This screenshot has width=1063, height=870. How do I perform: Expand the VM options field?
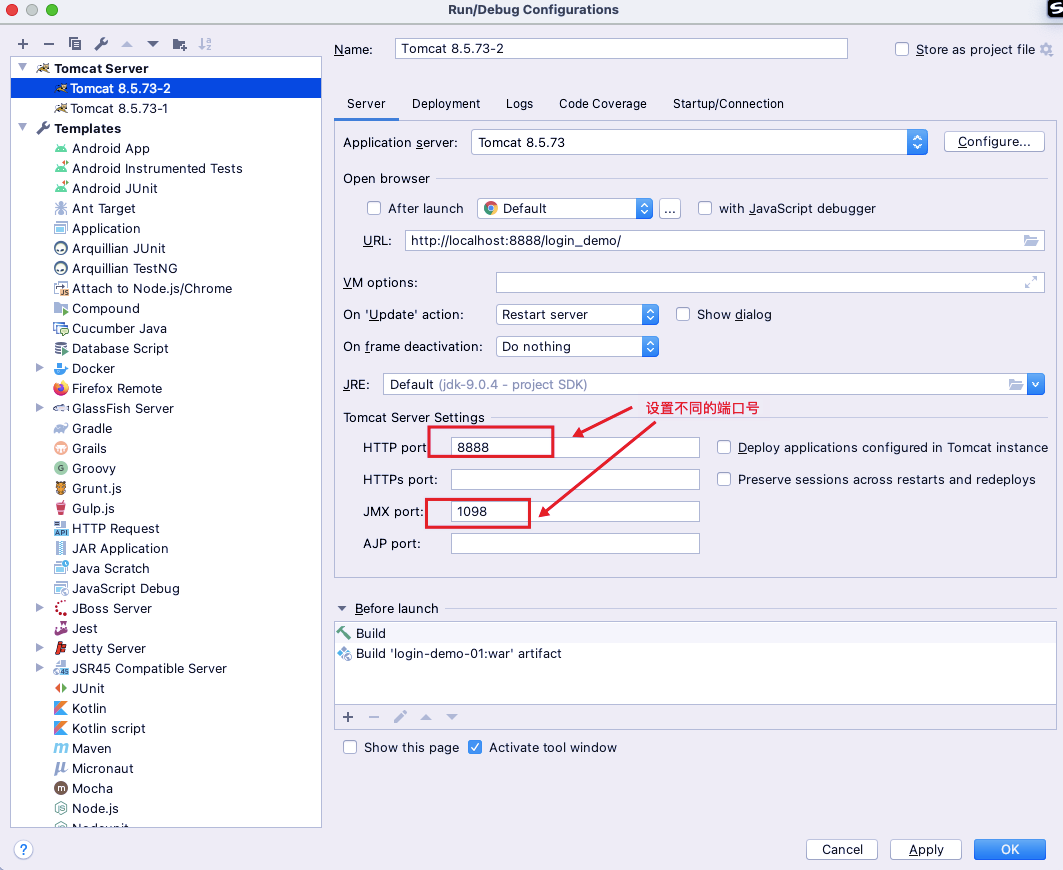point(1030,282)
